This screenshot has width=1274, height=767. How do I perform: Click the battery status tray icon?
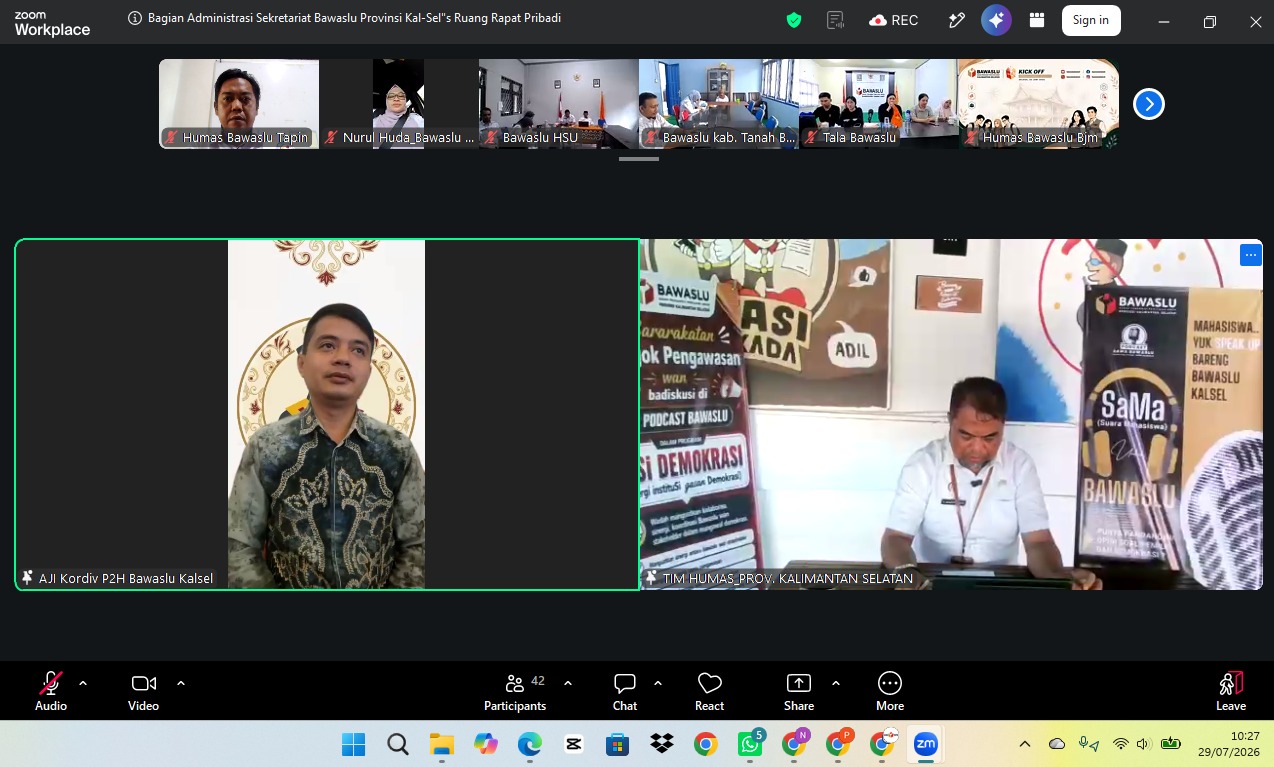1170,744
